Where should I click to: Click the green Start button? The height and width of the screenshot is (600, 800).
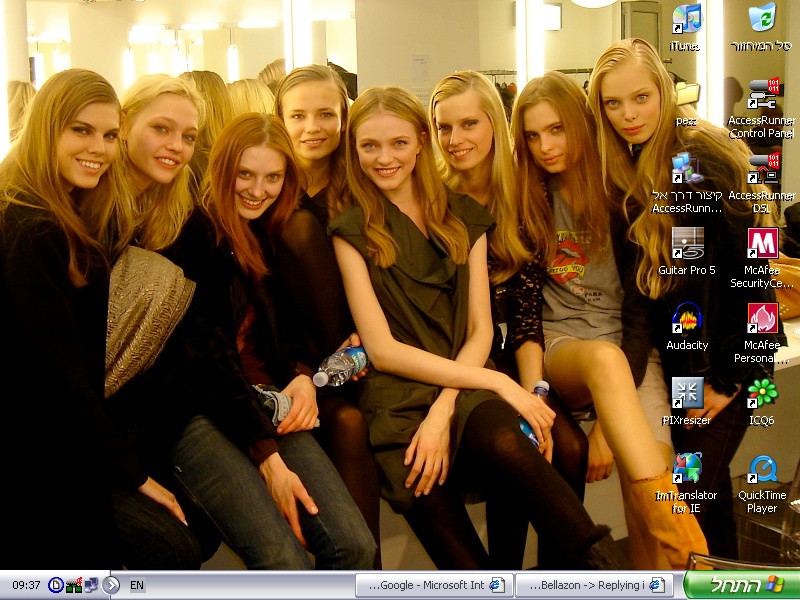pyautogui.click(x=741, y=585)
